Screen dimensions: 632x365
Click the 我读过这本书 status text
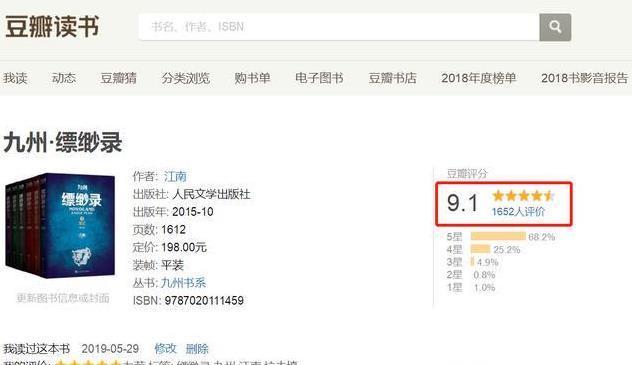37,348
